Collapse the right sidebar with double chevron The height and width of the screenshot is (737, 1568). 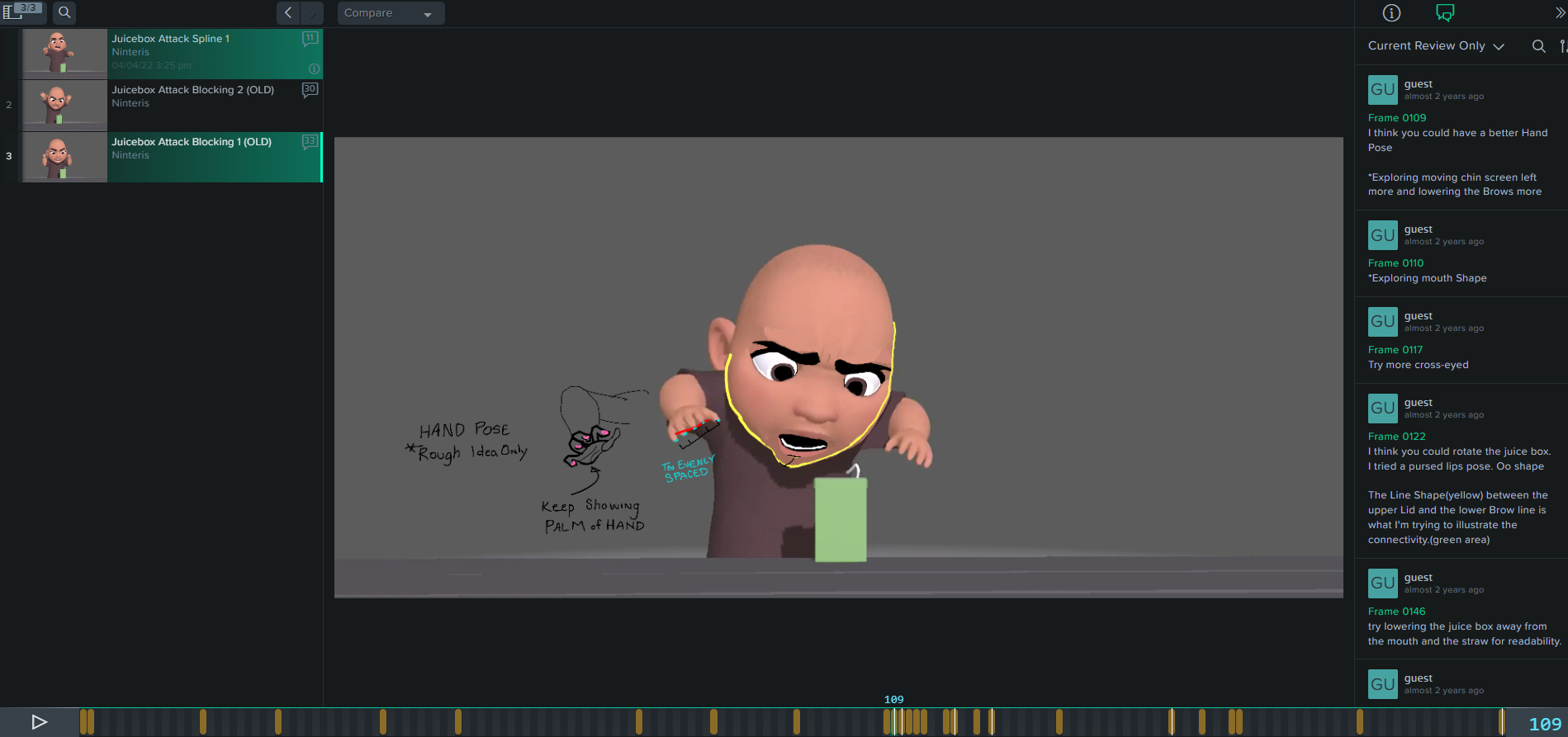[1560, 12]
